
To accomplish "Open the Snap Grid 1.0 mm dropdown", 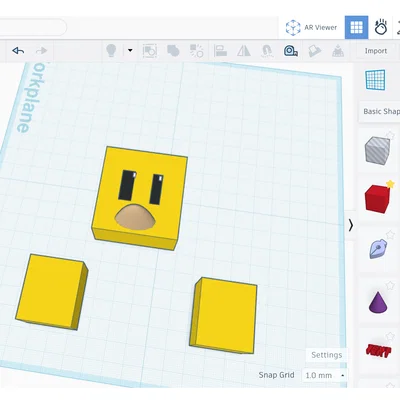I will pyautogui.click(x=324, y=375).
